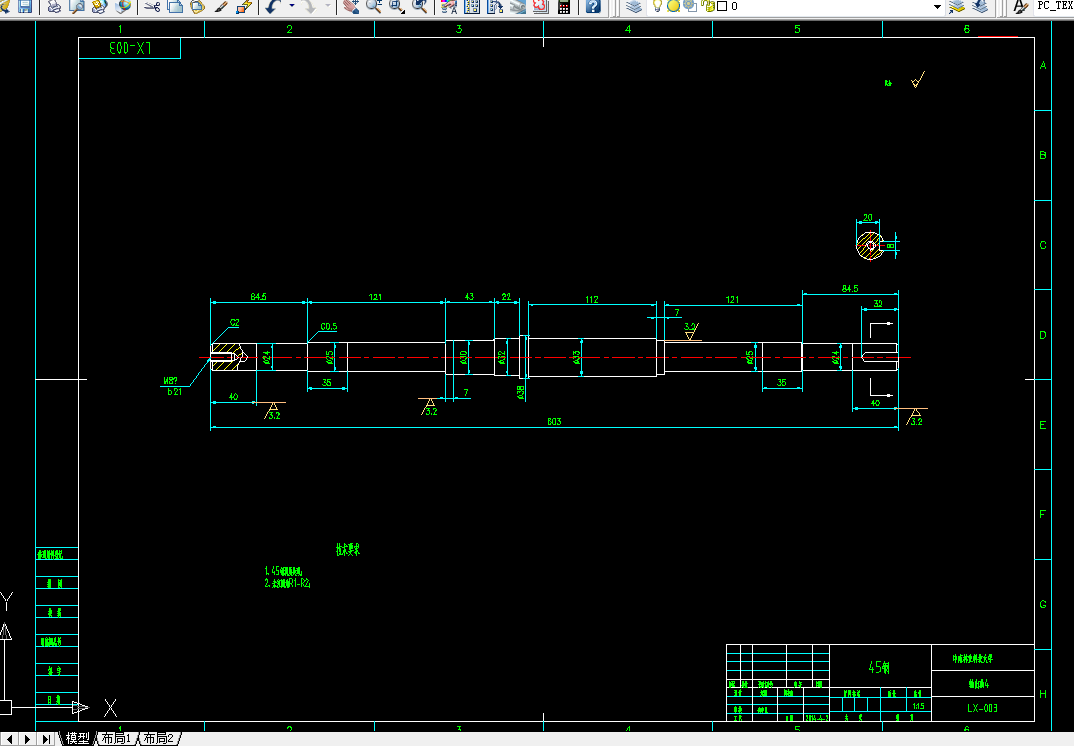Toggle layer 0 on/off light bulb
Image resolution: width=1074 pixels, height=746 pixels.
coord(658,6)
